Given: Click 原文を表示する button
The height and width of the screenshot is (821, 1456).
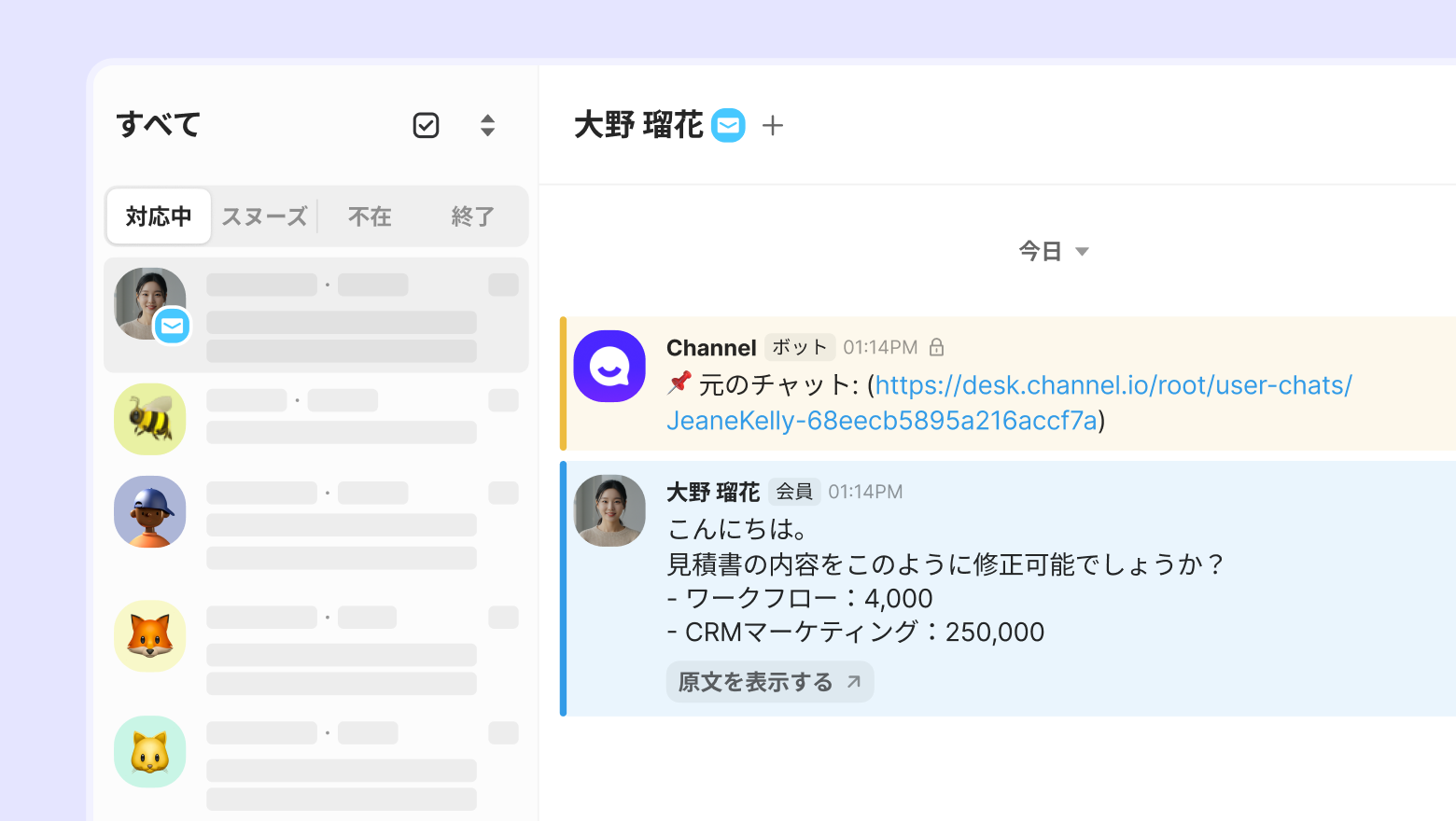Looking at the screenshot, I should coord(769,682).
